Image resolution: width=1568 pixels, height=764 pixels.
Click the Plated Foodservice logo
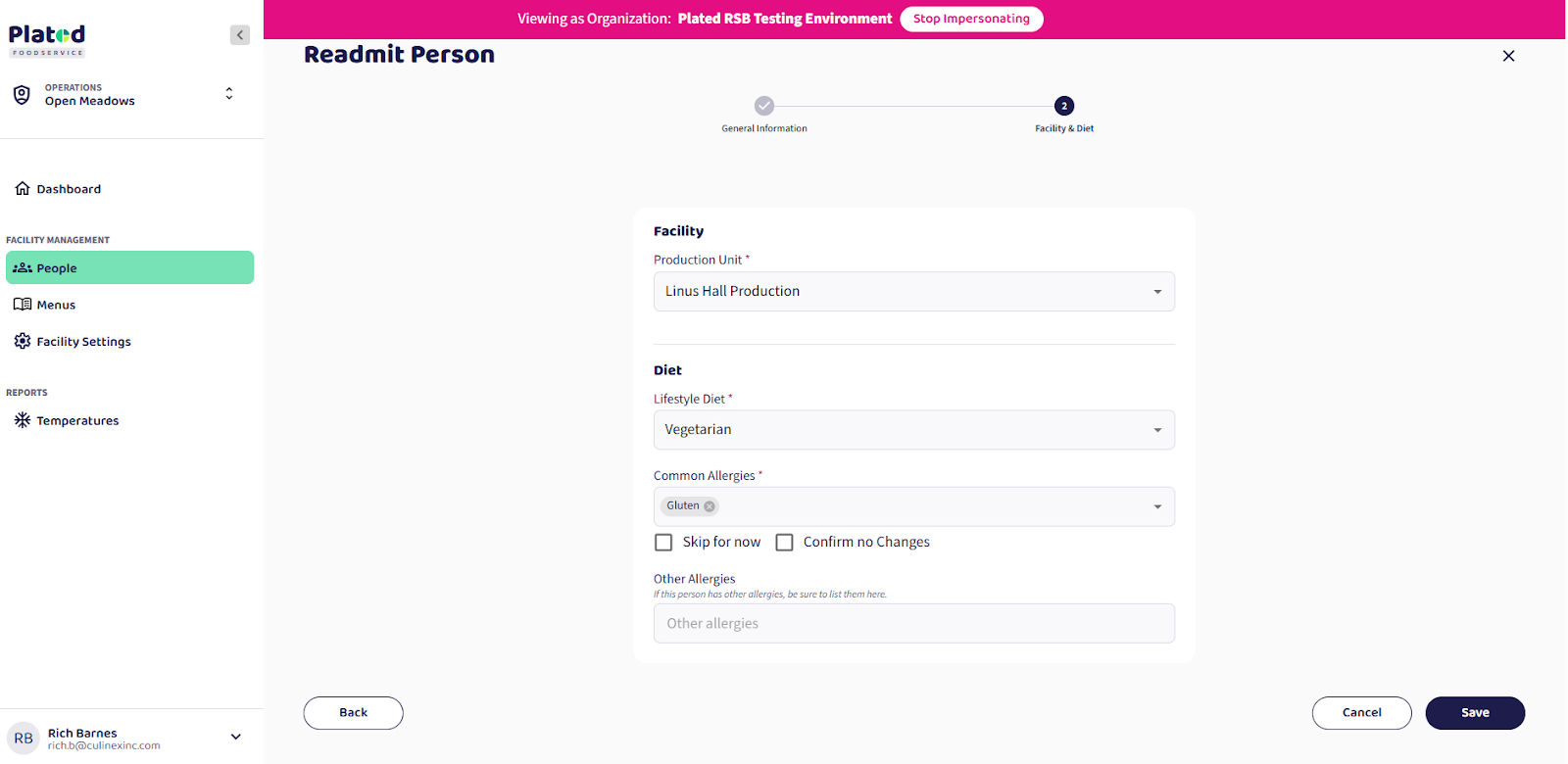click(x=47, y=40)
